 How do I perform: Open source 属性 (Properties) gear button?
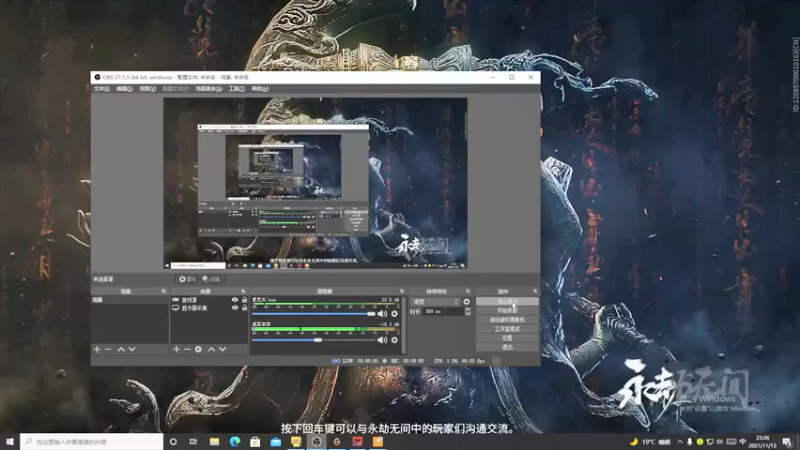(x=187, y=279)
